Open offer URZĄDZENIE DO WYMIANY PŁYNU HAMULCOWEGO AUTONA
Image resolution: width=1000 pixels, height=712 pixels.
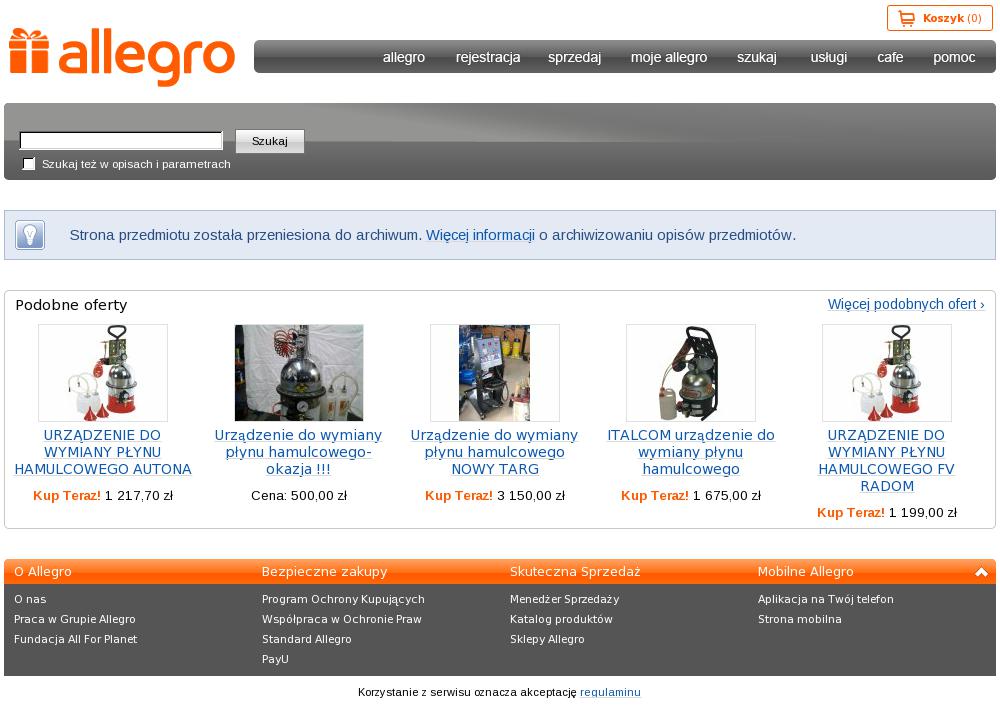click(x=103, y=452)
